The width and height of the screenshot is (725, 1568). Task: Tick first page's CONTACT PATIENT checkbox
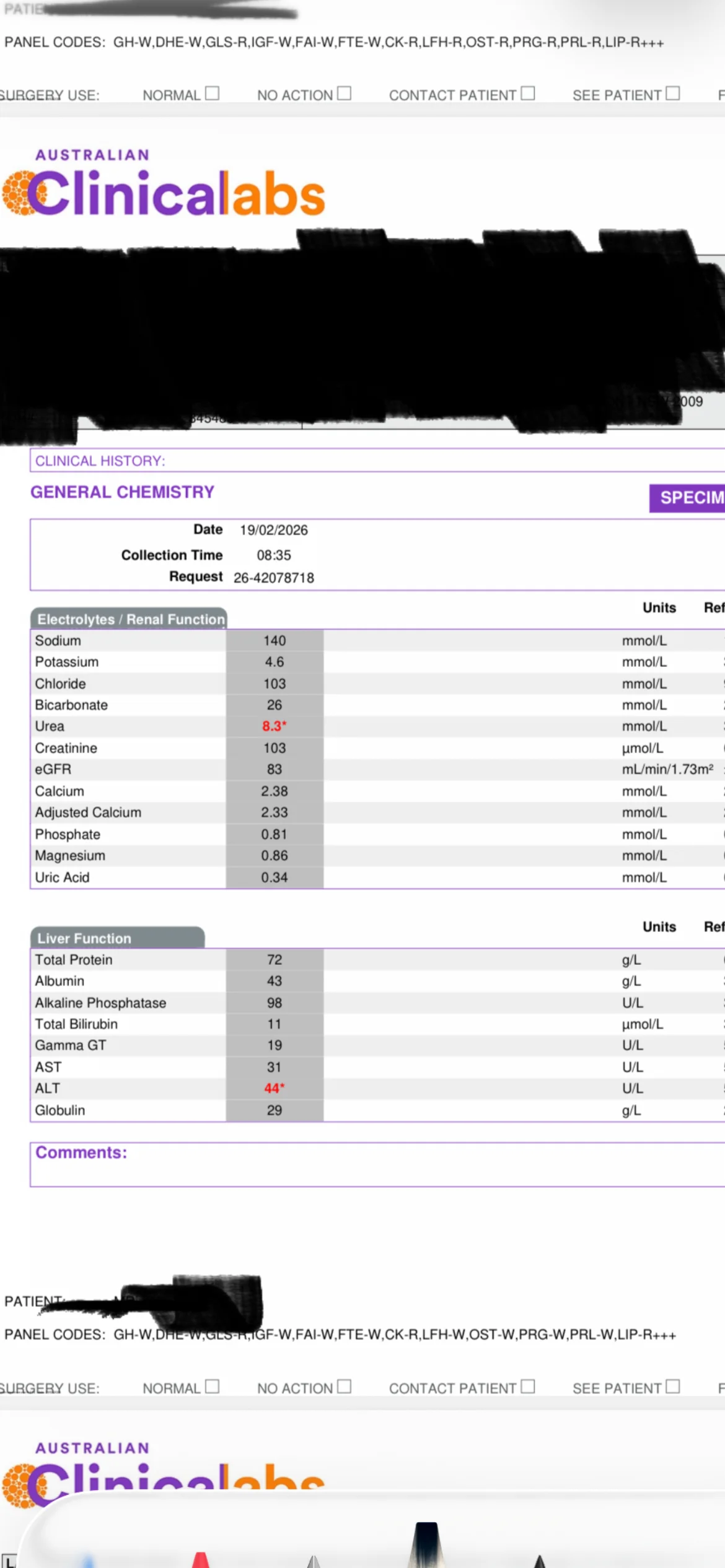528,94
